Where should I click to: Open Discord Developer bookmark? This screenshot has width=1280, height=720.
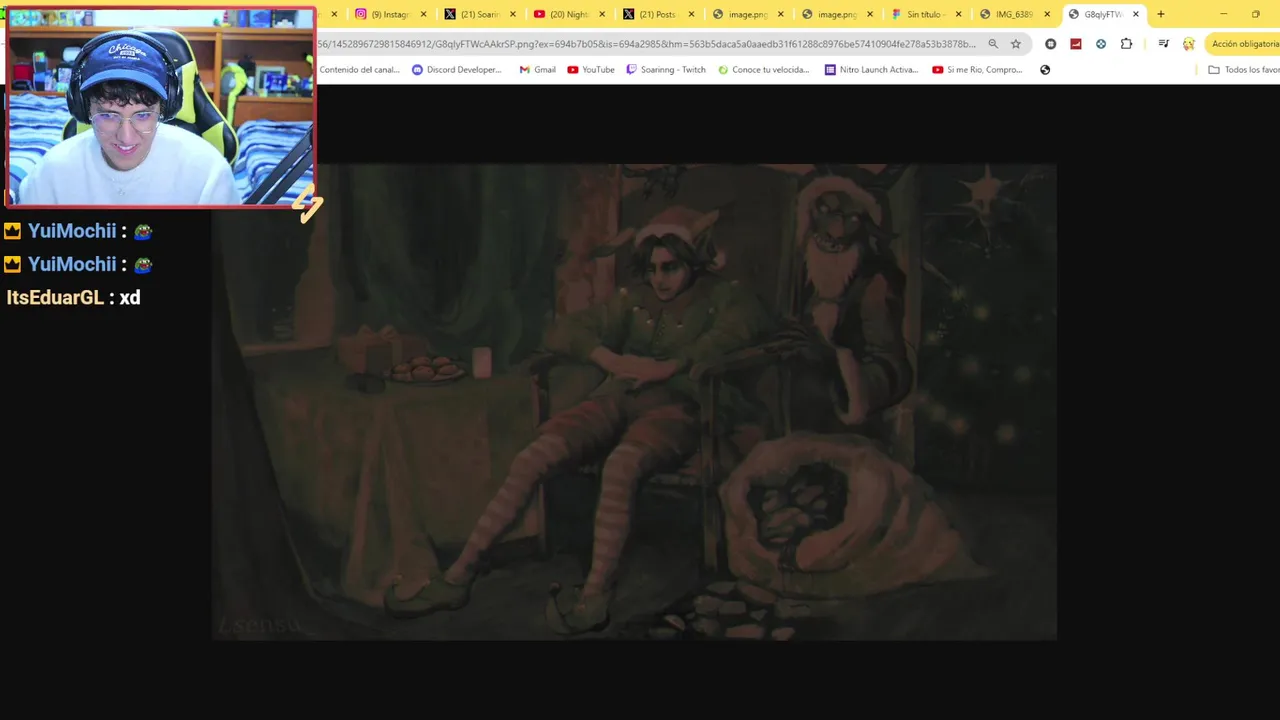(457, 70)
